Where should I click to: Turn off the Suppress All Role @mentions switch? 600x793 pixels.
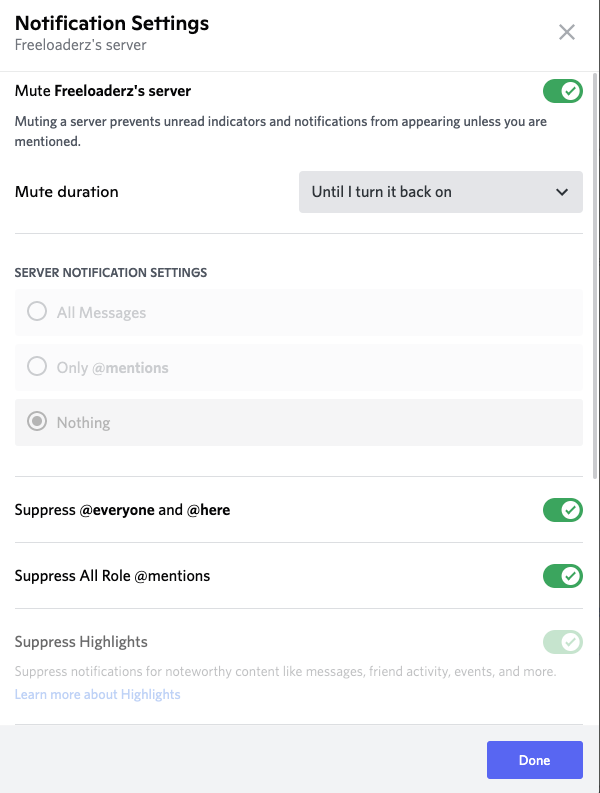[x=562, y=576]
